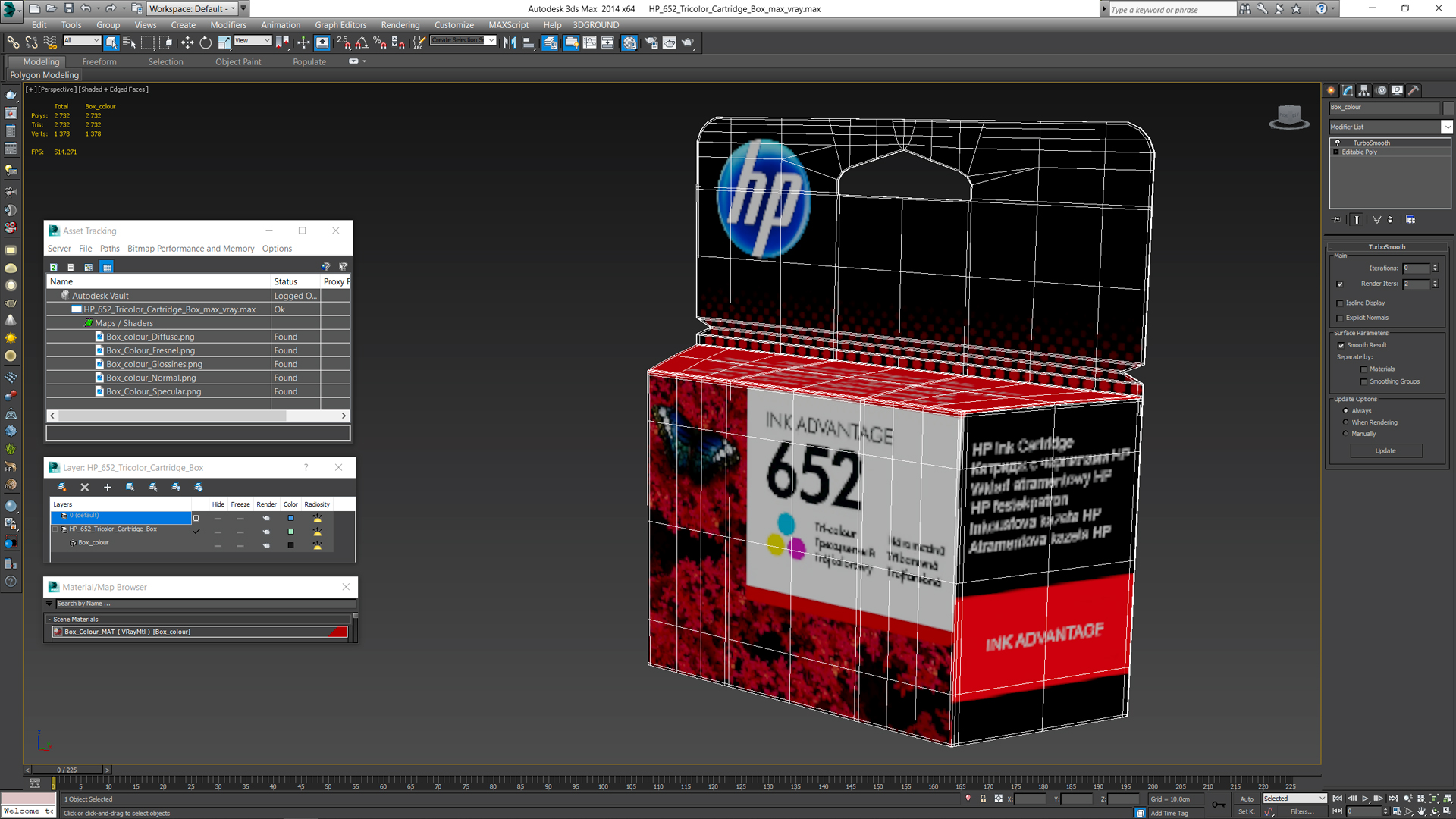Expand the ribbon options dropdown arrow

point(364,61)
